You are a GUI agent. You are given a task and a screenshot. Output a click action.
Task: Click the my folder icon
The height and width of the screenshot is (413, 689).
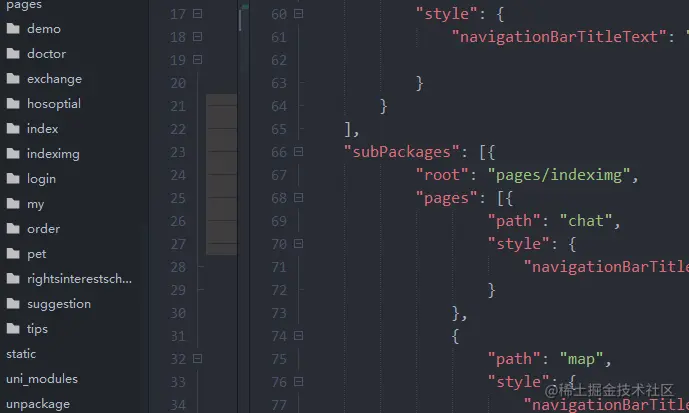[13, 204]
